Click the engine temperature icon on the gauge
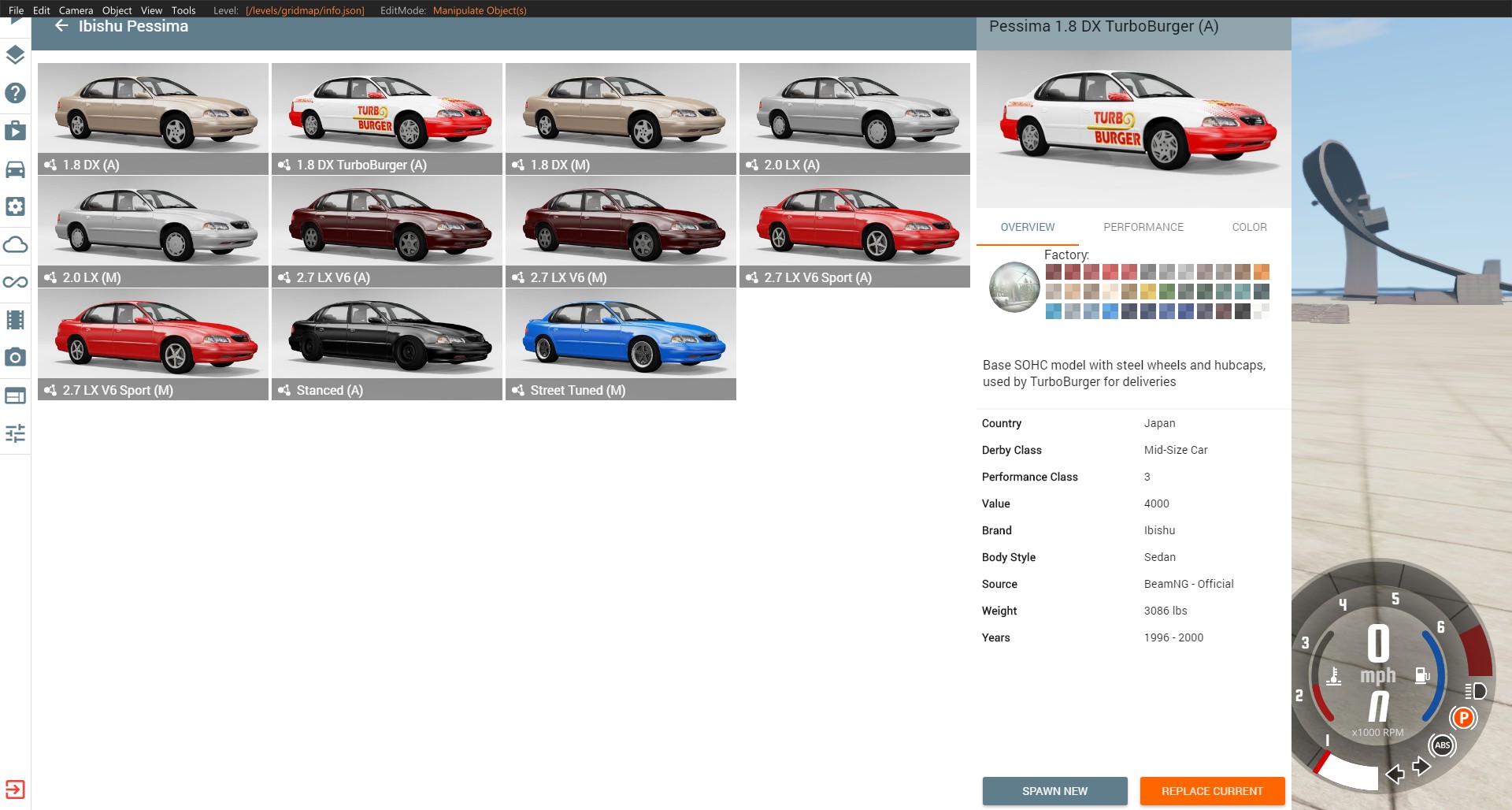Viewport: 1512px width, 810px height. (x=1334, y=676)
